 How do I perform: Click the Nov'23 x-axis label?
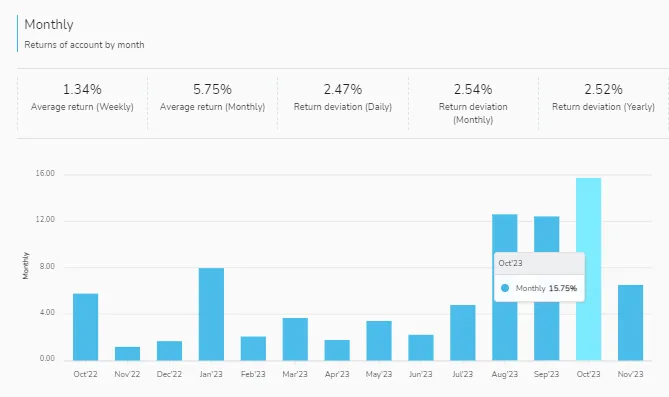coord(630,374)
